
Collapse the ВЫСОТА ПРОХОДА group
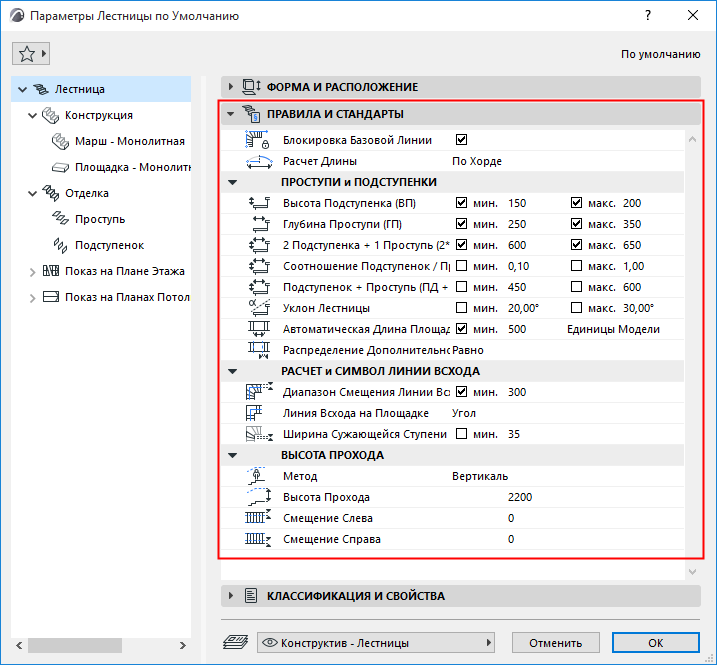tap(232, 456)
